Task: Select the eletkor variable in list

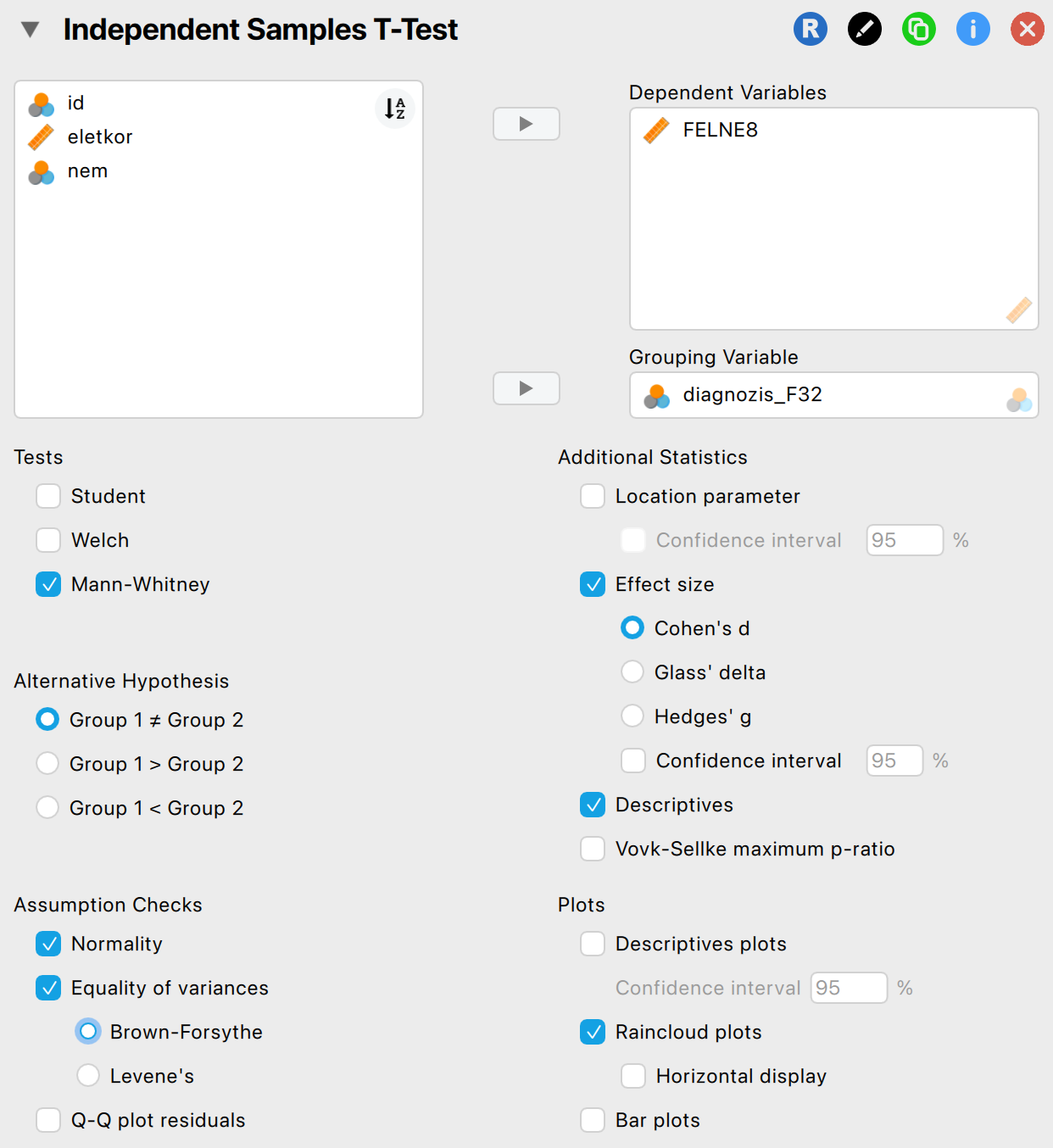Action: (x=100, y=137)
